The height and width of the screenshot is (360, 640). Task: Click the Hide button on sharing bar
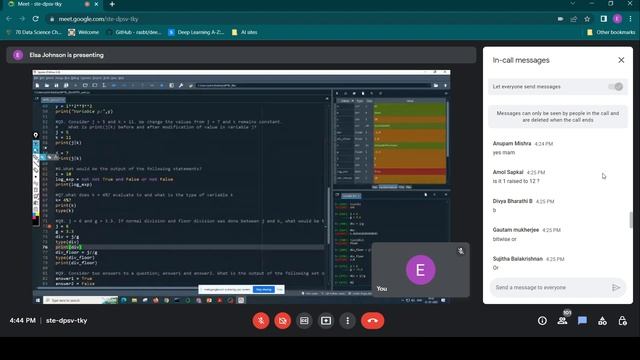(280, 289)
